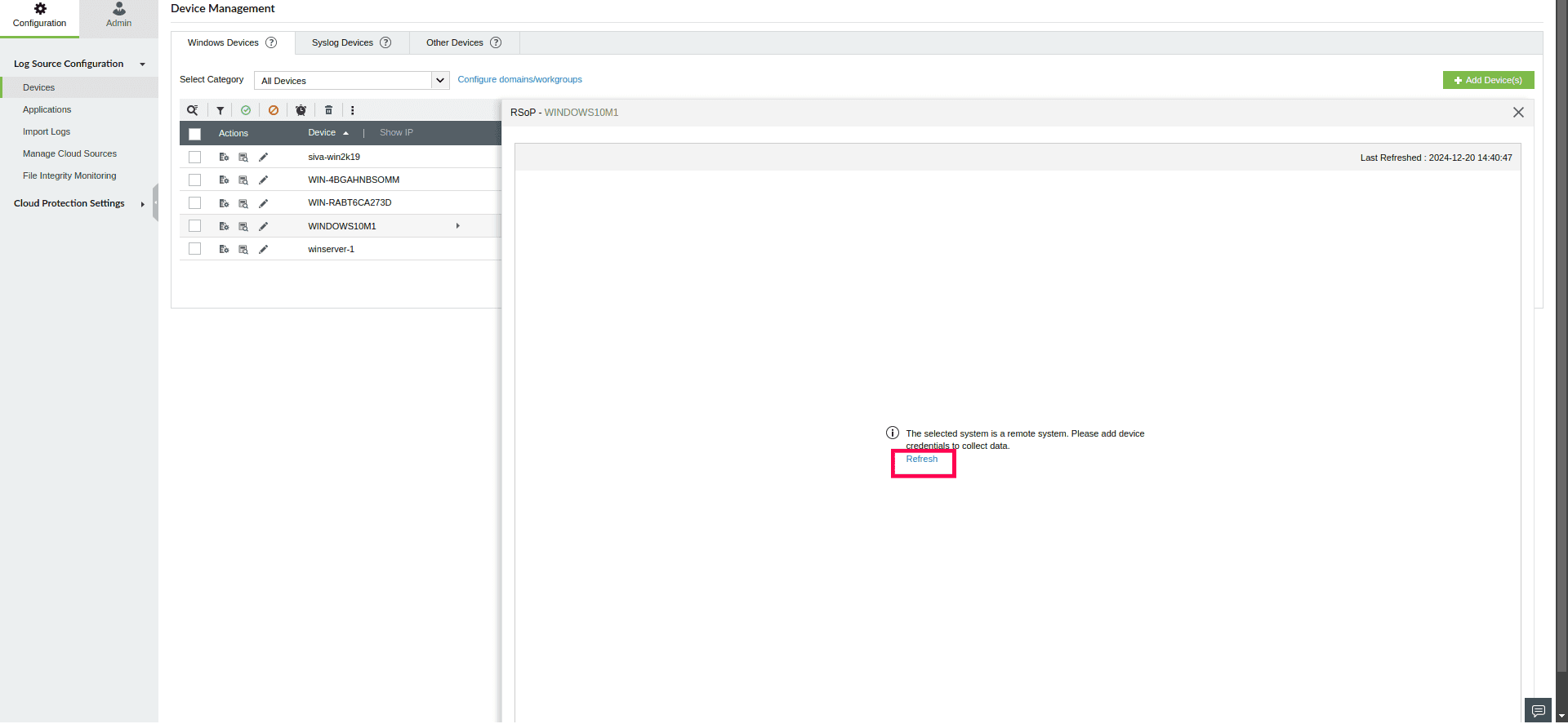
Task: Open File Integrity Monitoring
Action: [69, 175]
